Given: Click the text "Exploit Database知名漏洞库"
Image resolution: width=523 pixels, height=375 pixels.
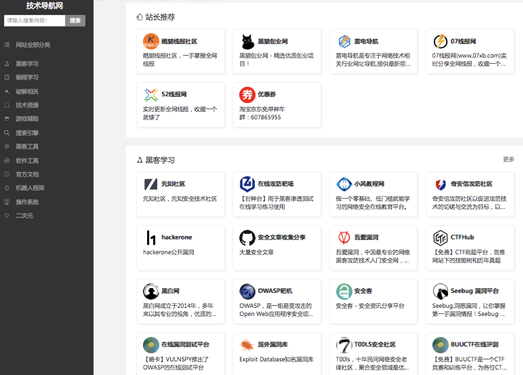Looking at the screenshot, I should 276,359.
